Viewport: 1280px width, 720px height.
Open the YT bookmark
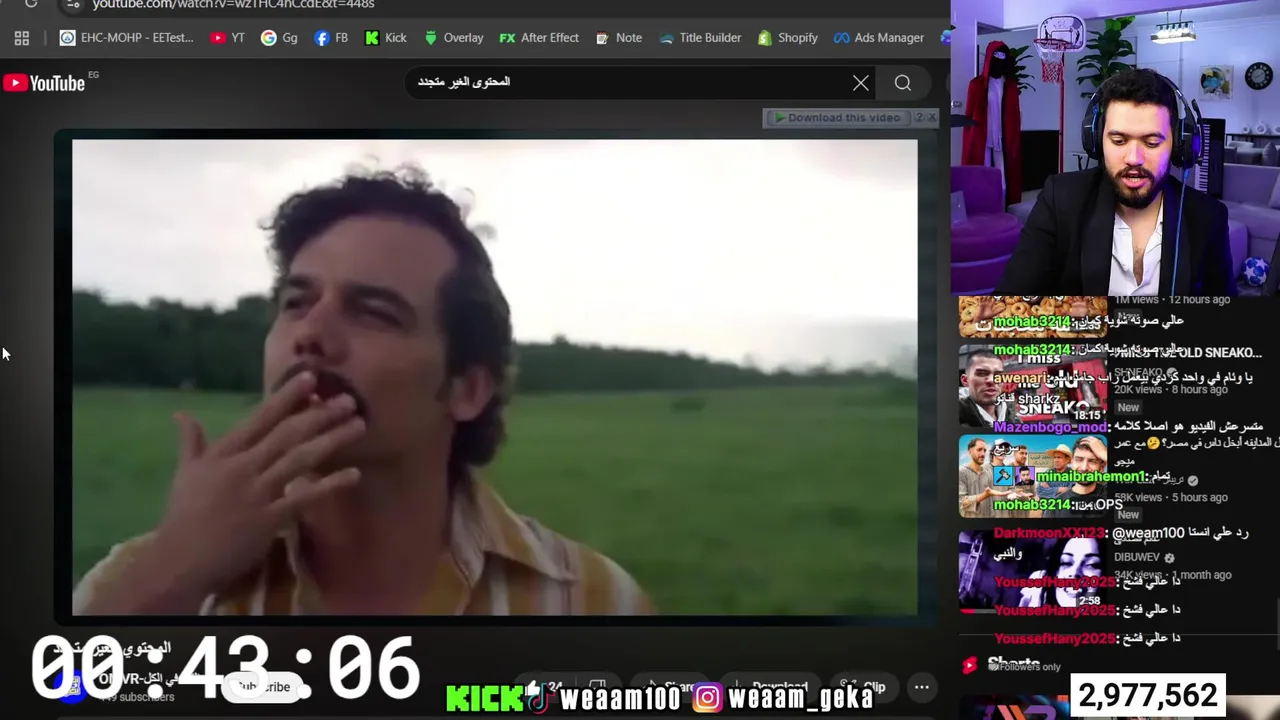228,38
